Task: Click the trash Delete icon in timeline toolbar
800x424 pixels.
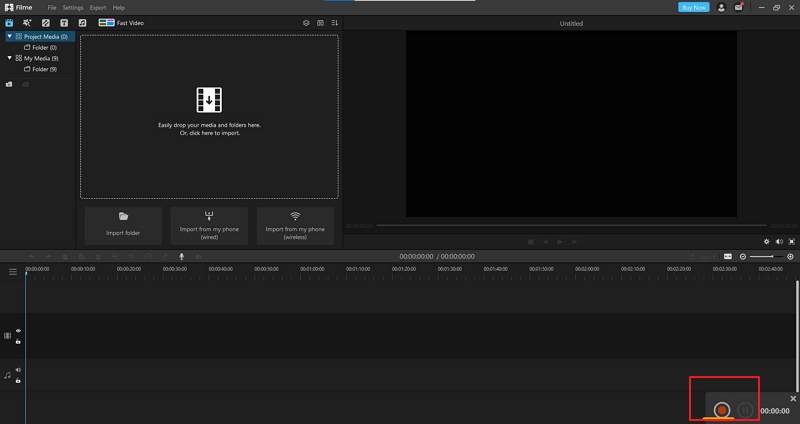Action: (98, 257)
